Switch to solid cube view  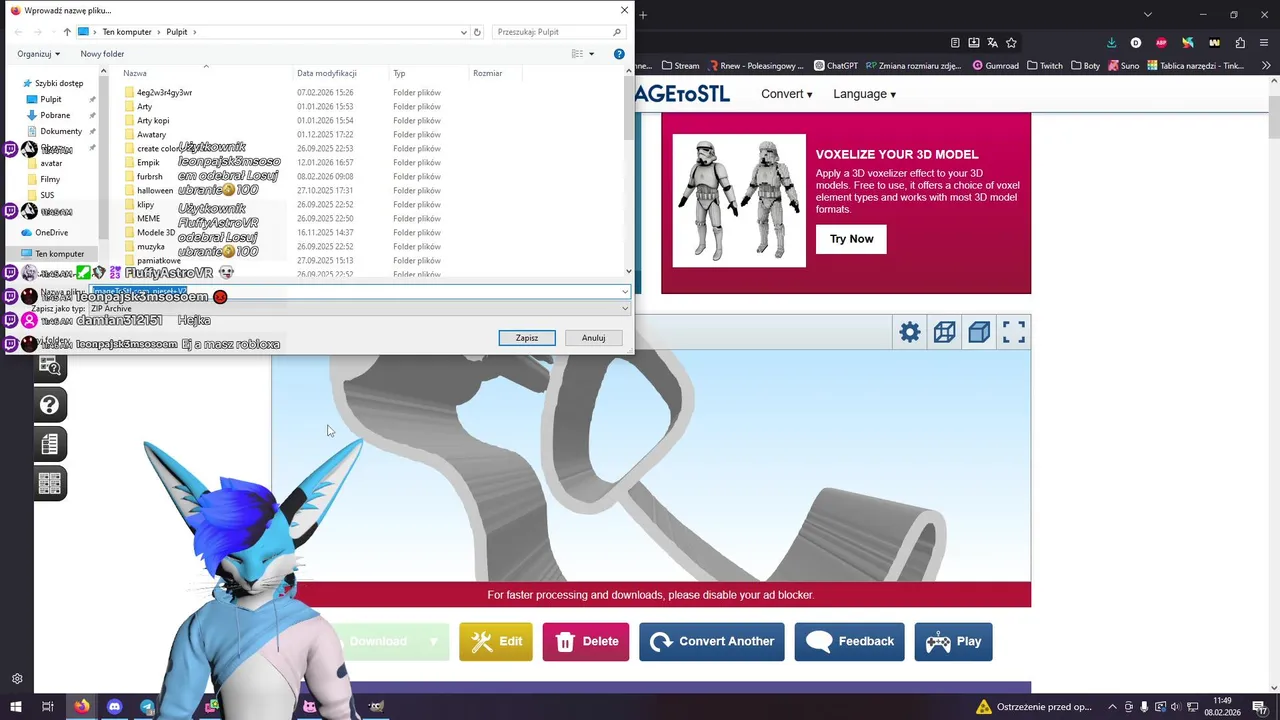coord(979,332)
